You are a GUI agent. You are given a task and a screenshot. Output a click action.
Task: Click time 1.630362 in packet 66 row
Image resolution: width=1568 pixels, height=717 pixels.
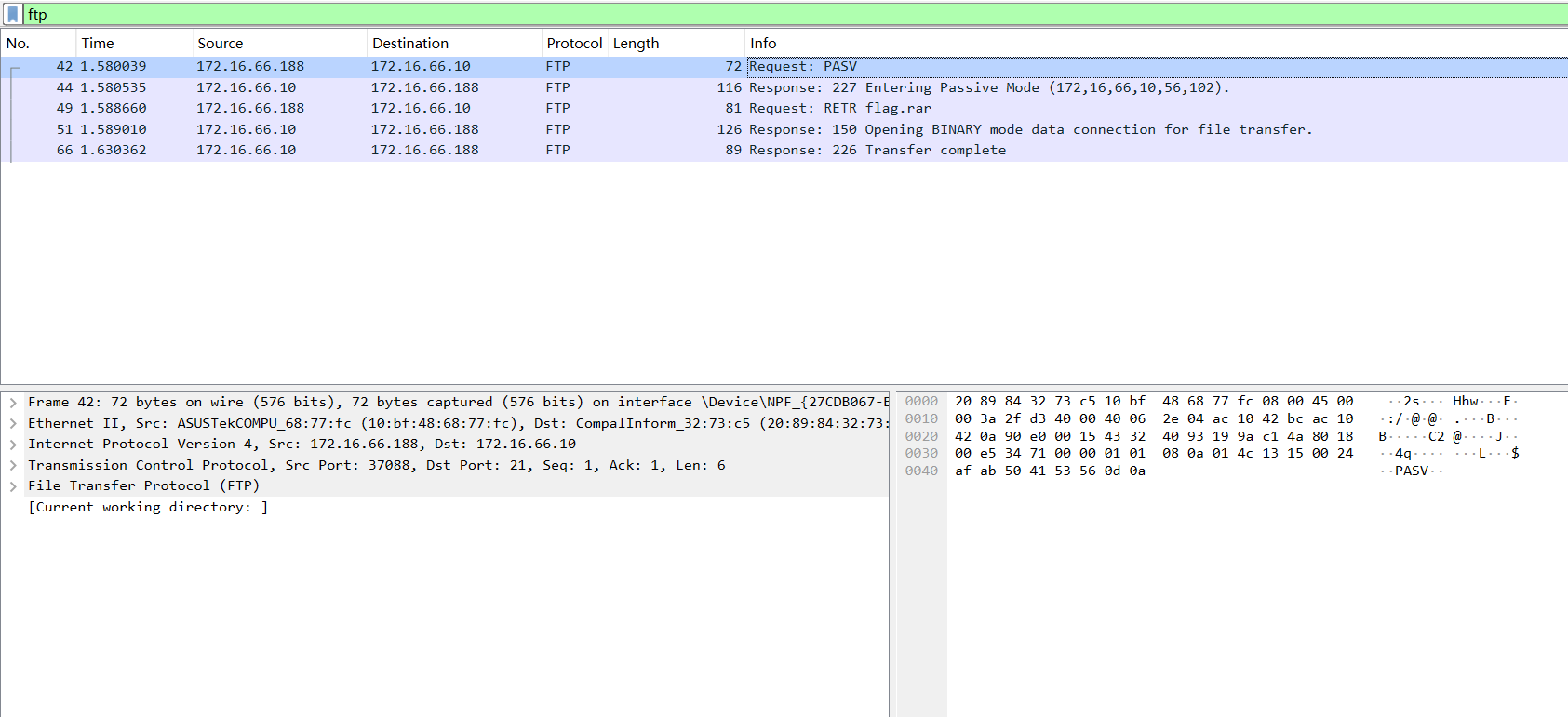114,150
